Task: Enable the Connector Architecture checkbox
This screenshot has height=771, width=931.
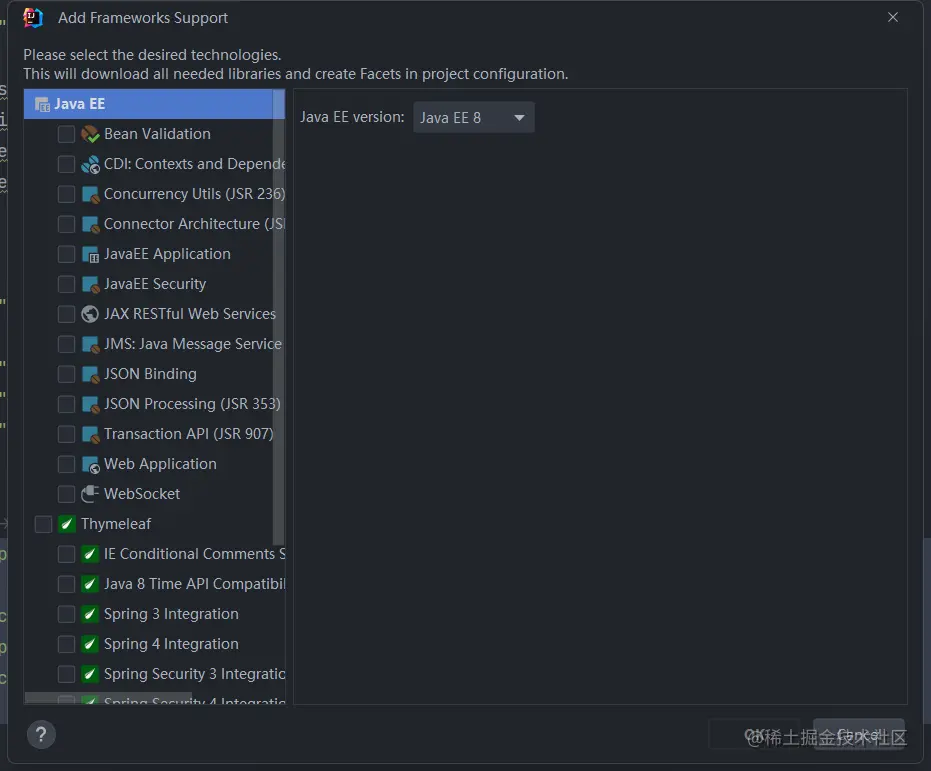Action: point(66,224)
